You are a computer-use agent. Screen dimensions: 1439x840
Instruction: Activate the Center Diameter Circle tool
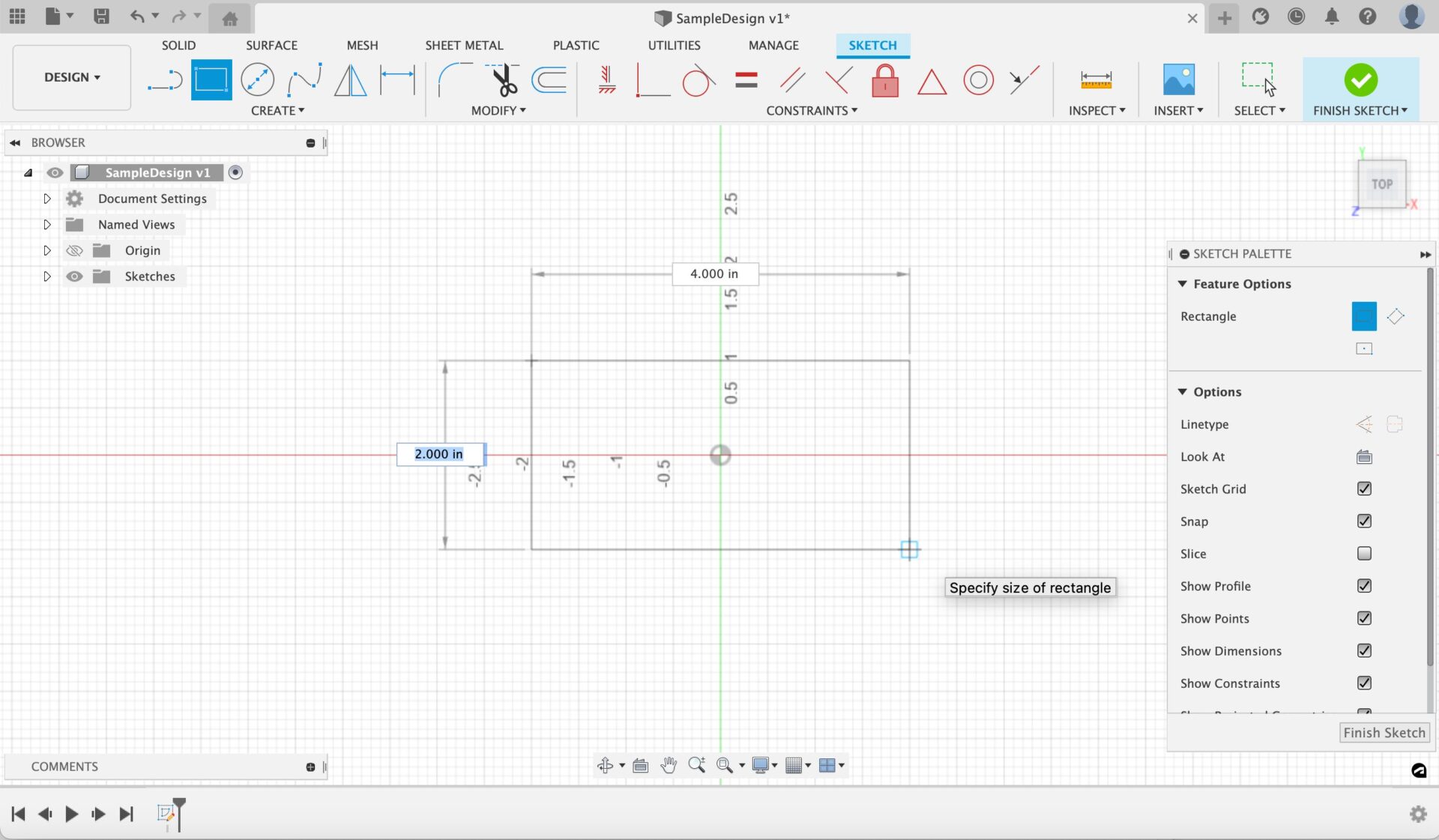(x=257, y=80)
